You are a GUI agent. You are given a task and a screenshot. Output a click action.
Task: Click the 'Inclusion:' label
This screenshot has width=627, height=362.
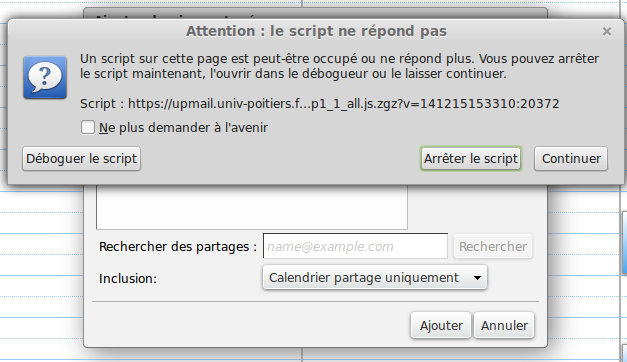pos(128,278)
